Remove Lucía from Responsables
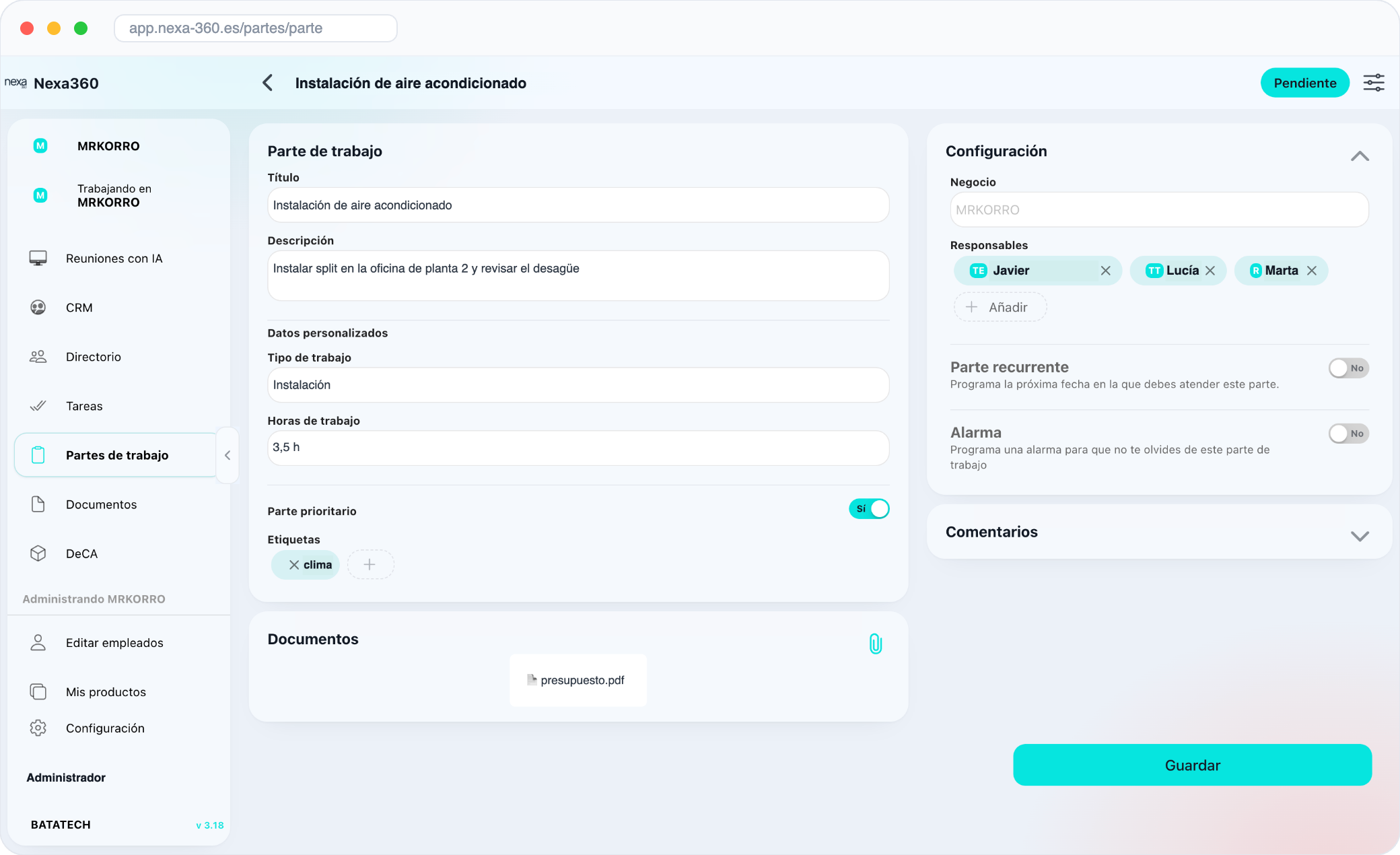The width and height of the screenshot is (1400, 855). click(x=1210, y=271)
